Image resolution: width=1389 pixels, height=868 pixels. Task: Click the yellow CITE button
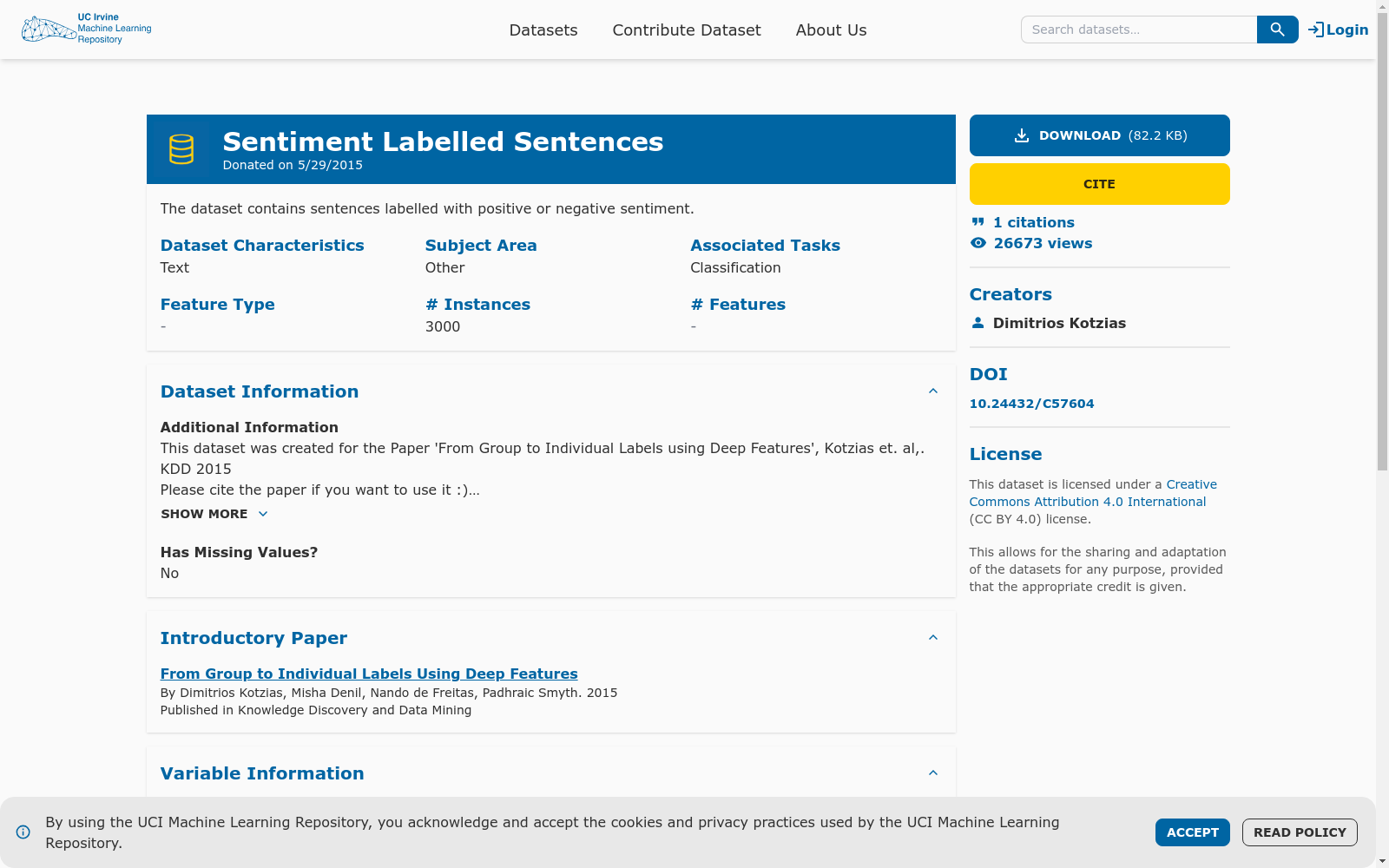[1099, 184]
